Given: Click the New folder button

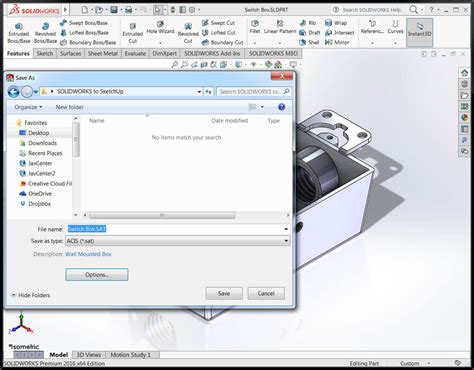Looking at the screenshot, I should [69, 107].
